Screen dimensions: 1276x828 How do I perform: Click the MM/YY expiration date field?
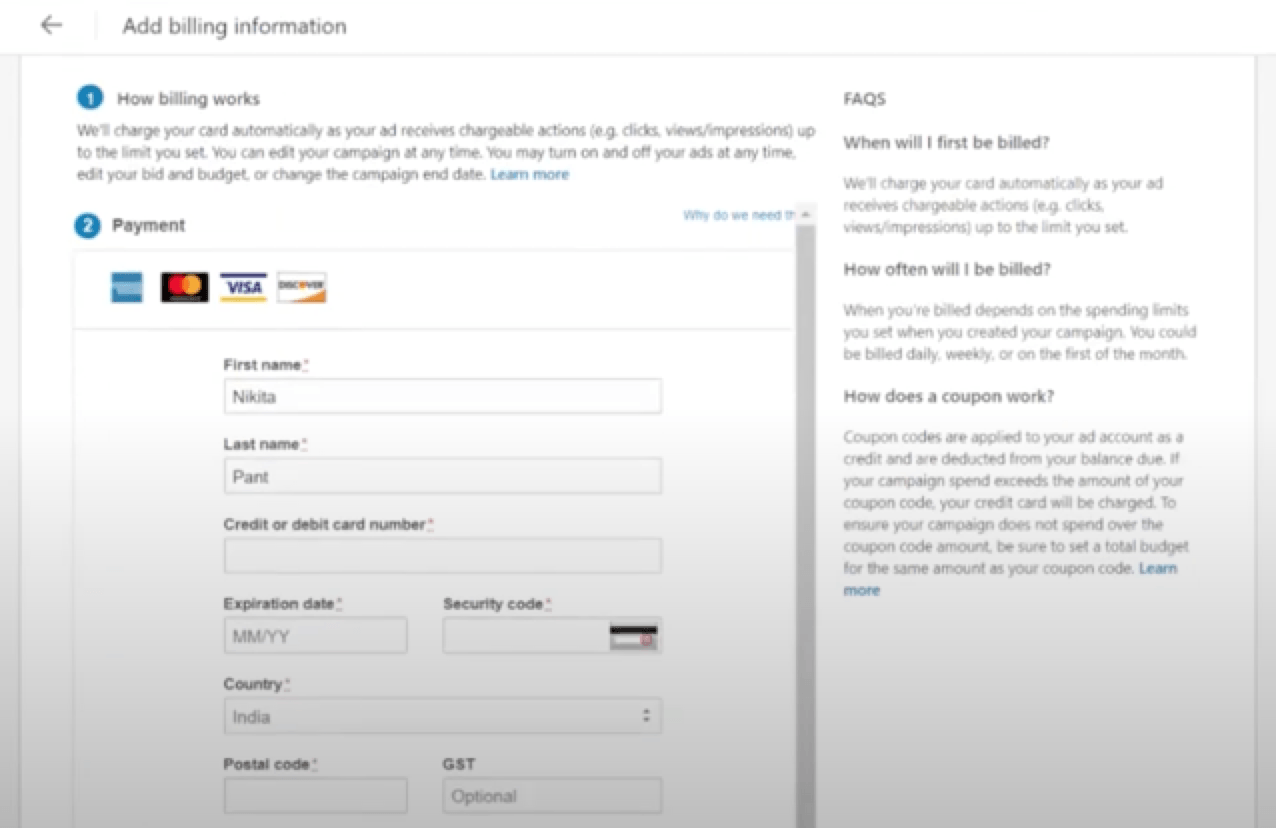[315, 635]
